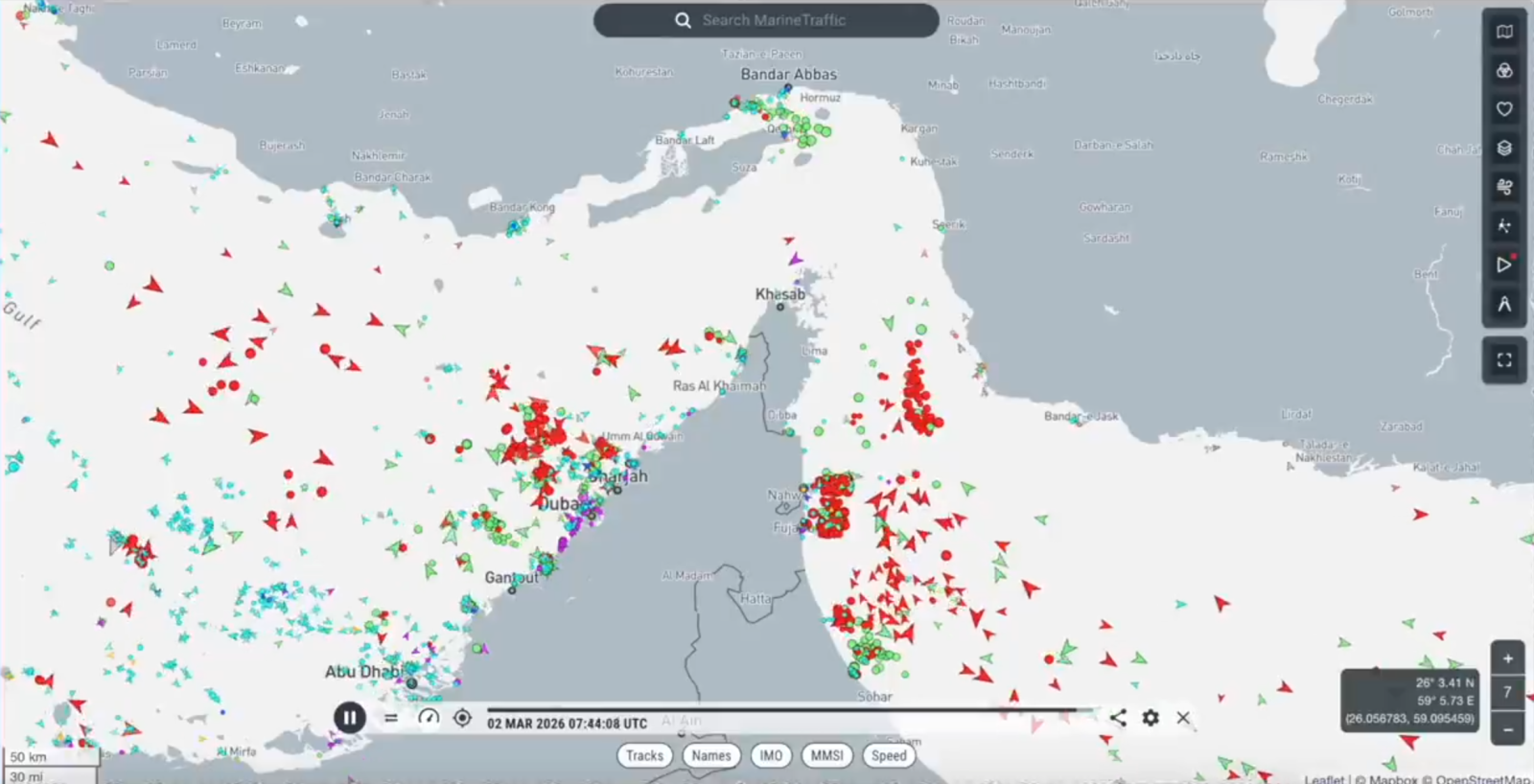Click the Hormuz island label
The image size is (1534, 784).
(820, 98)
